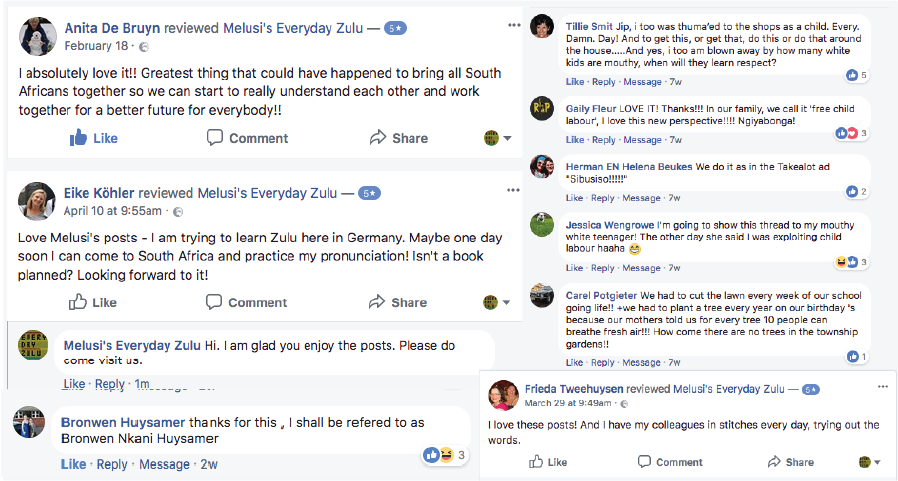The image size is (898, 481).
Task: Comment on Anita De Bruyn's review
Action: (247, 138)
